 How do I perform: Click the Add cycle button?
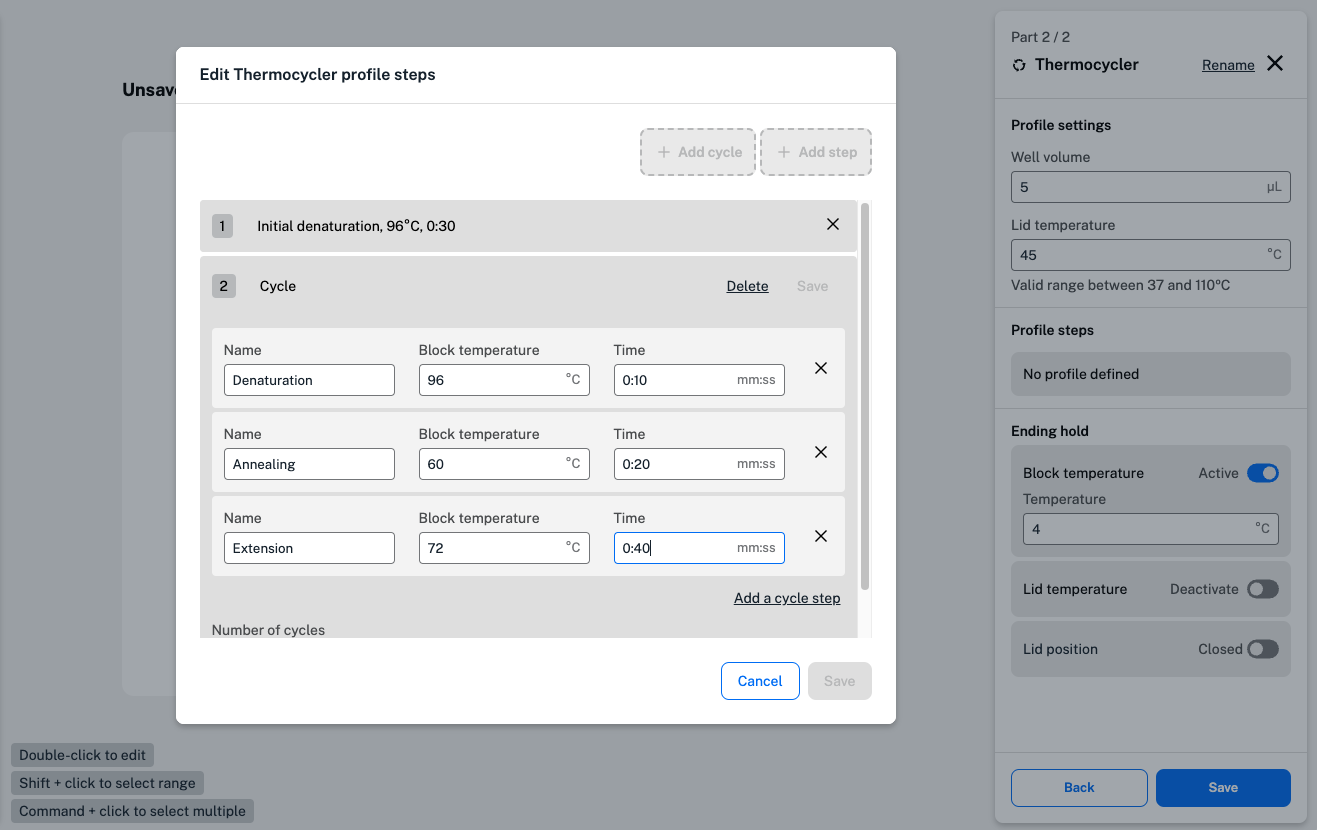tap(698, 152)
